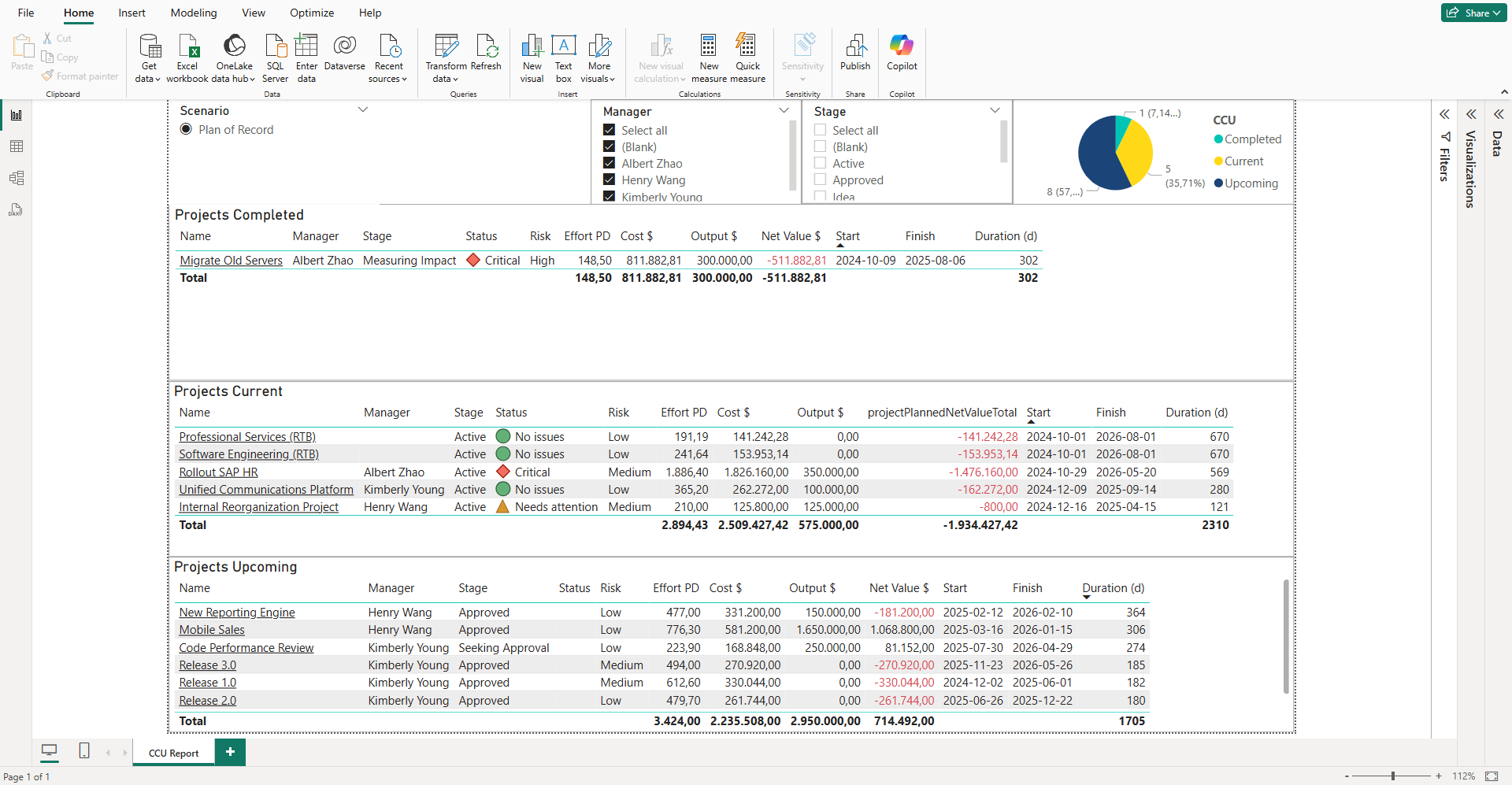Screen dimensions: 1512x785
Task: Open the View ribbon tab
Action: 254,13
